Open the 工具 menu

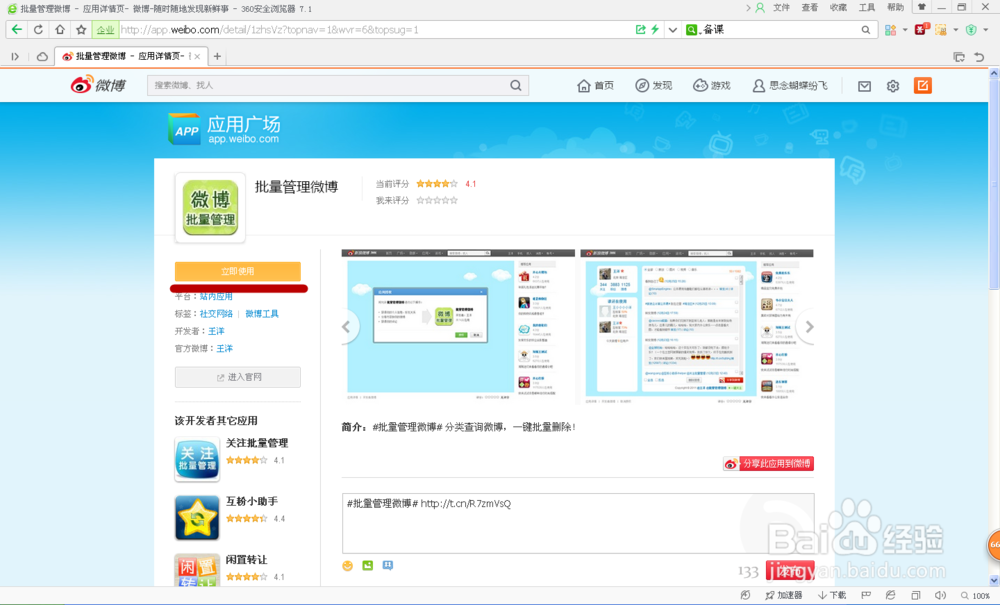click(x=867, y=8)
